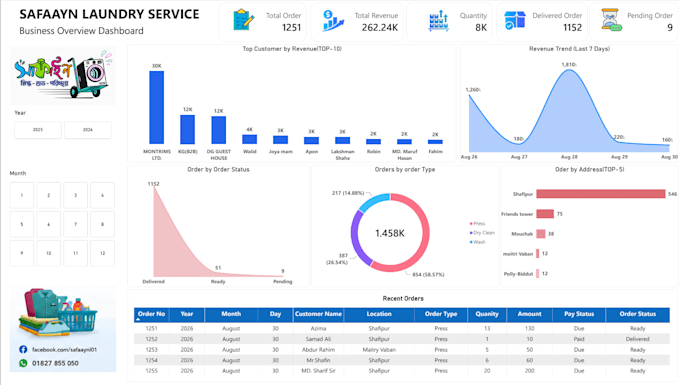The width and height of the screenshot is (680, 385).
Task: Click the Total Order clipboard icon
Action: point(243,20)
